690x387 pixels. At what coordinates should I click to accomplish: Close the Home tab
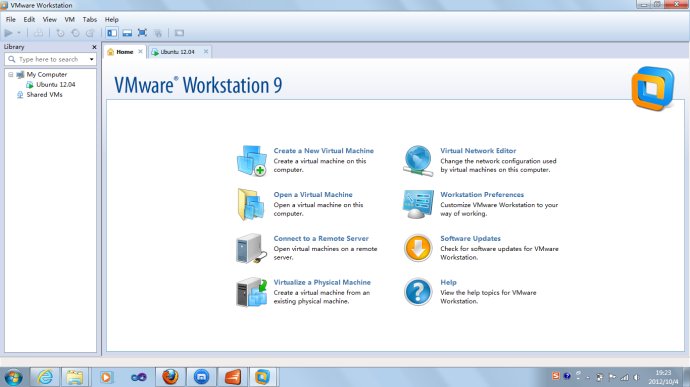tap(140, 52)
